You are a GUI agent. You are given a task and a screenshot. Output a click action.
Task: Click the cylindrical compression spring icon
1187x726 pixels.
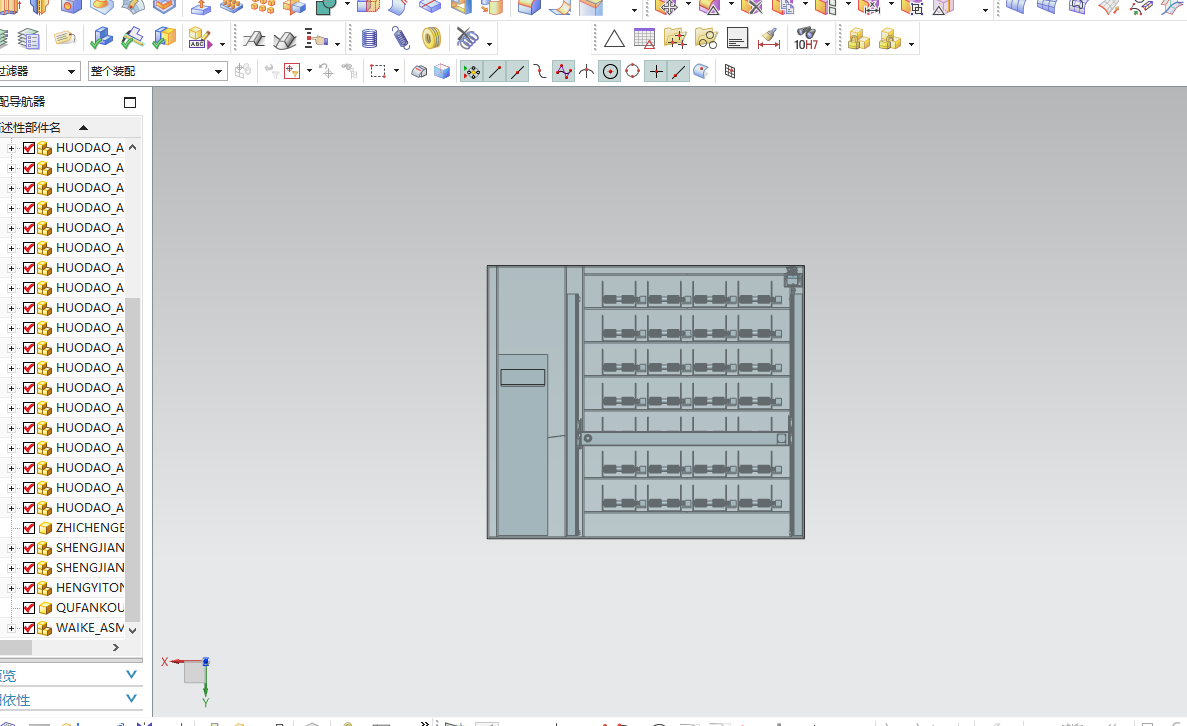[x=369, y=39]
